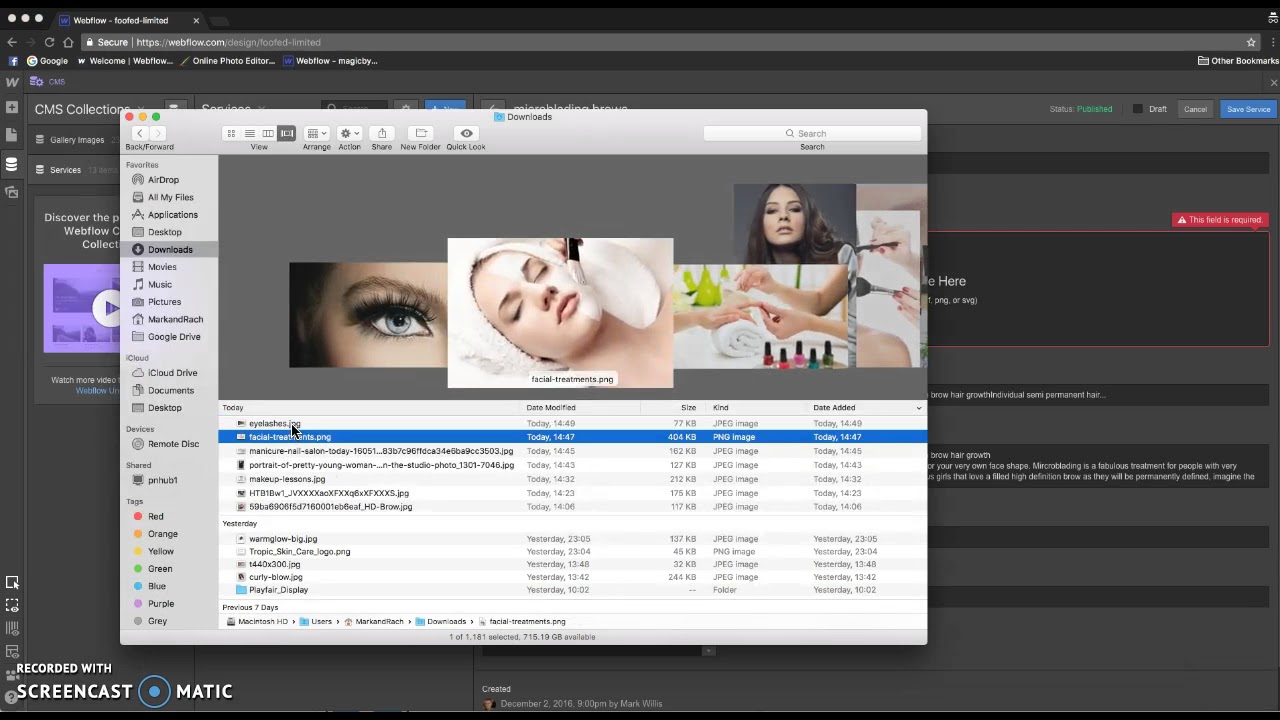This screenshot has height=720, width=1280.
Task: Toggle the Draft checkbox in Webflow
Action: point(1138,109)
